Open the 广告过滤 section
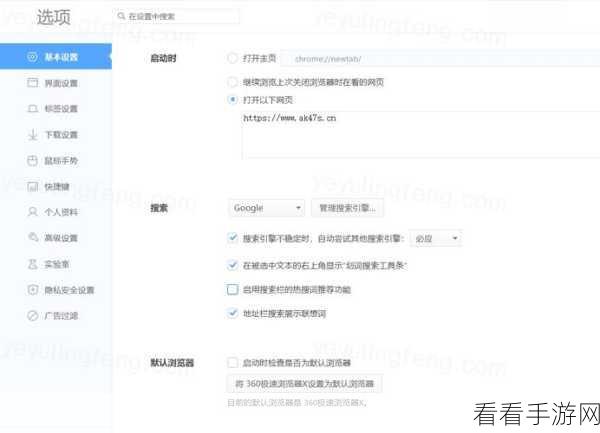 tap(56, 316)
